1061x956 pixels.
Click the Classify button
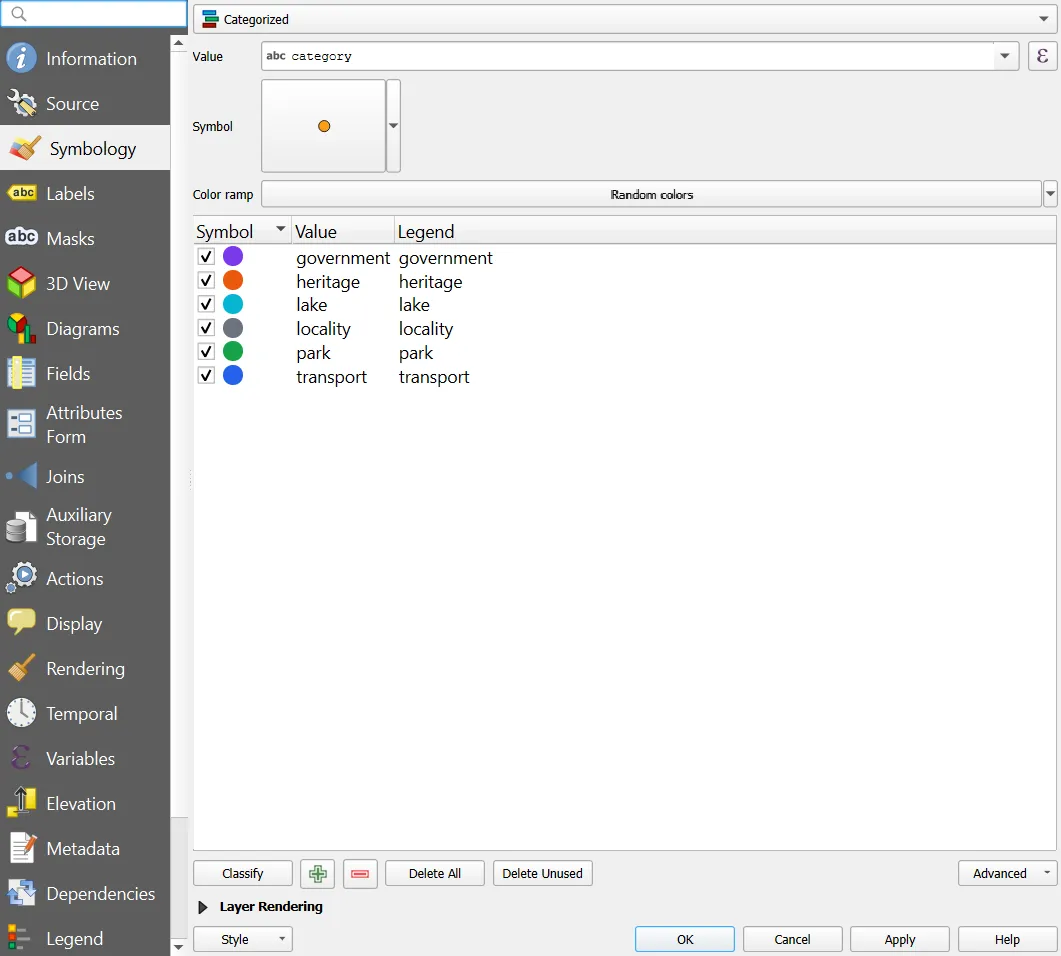click(x=243, y=873)
